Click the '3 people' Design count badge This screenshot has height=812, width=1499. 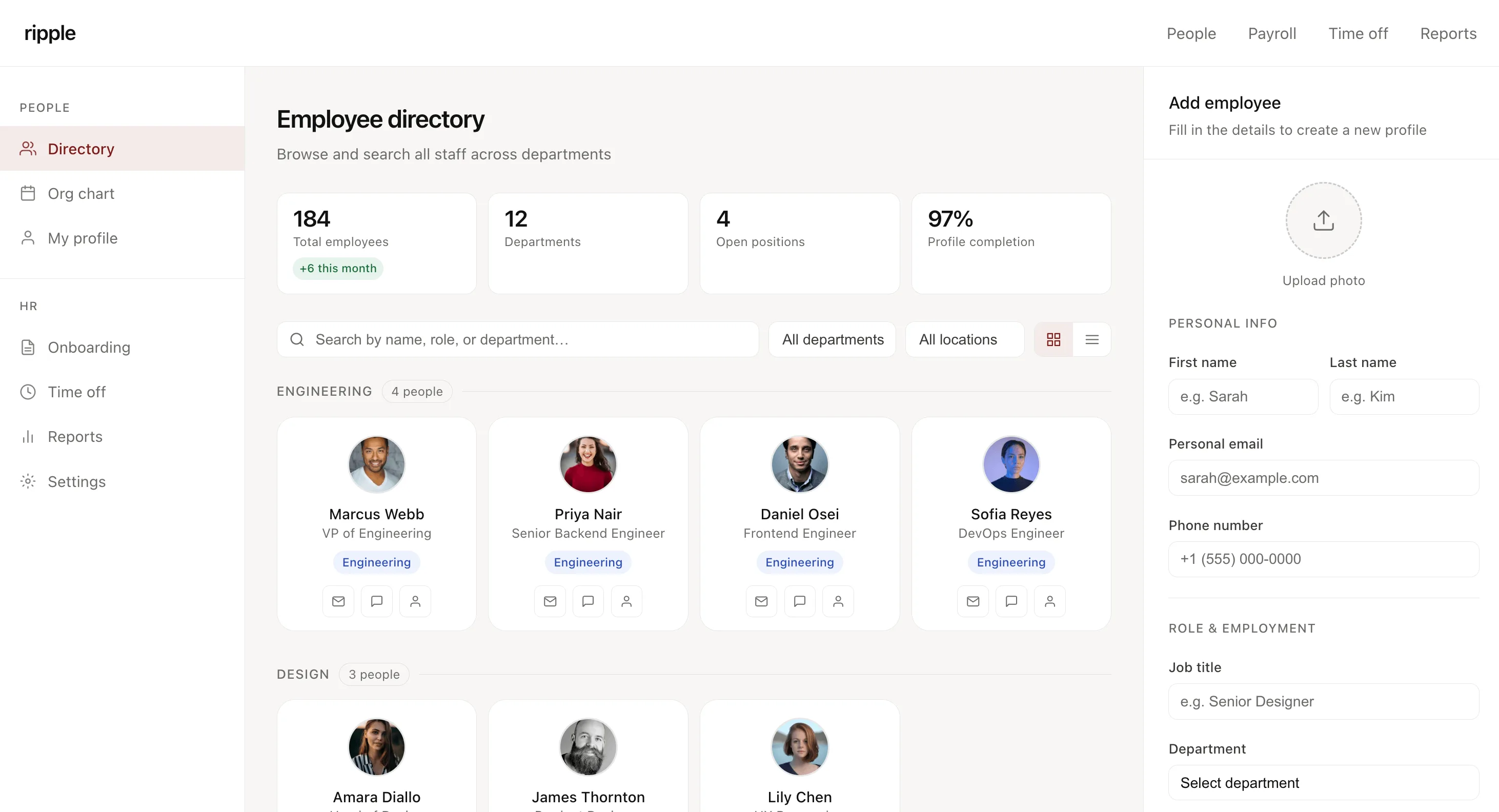(374, 674)
